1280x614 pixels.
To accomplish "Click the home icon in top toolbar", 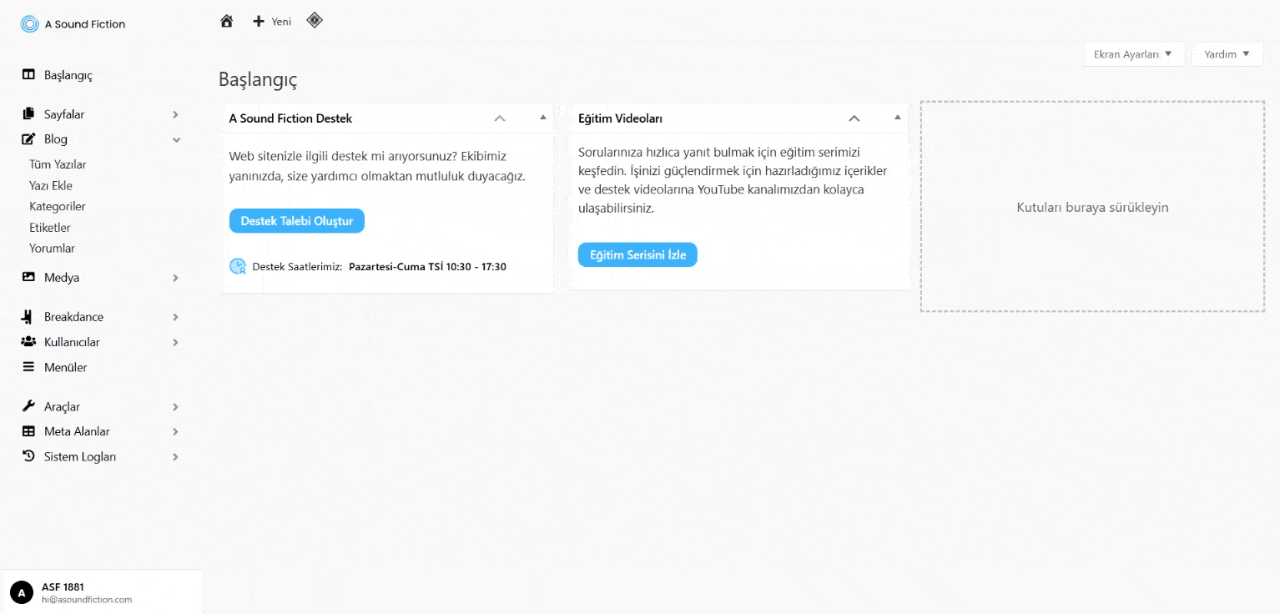I will point(226,20).
